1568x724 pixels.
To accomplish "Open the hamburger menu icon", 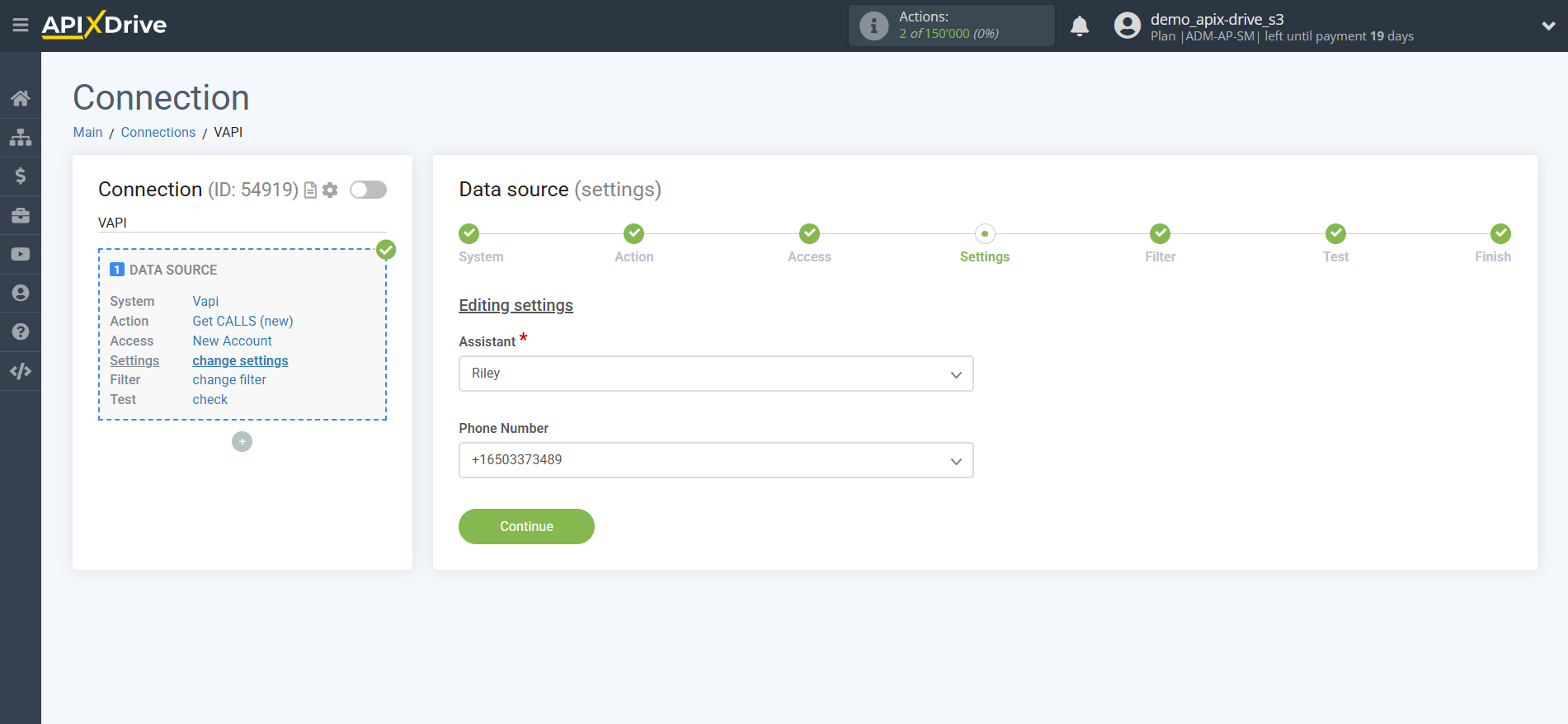I will pyautogui.click(x=21, y=25).
